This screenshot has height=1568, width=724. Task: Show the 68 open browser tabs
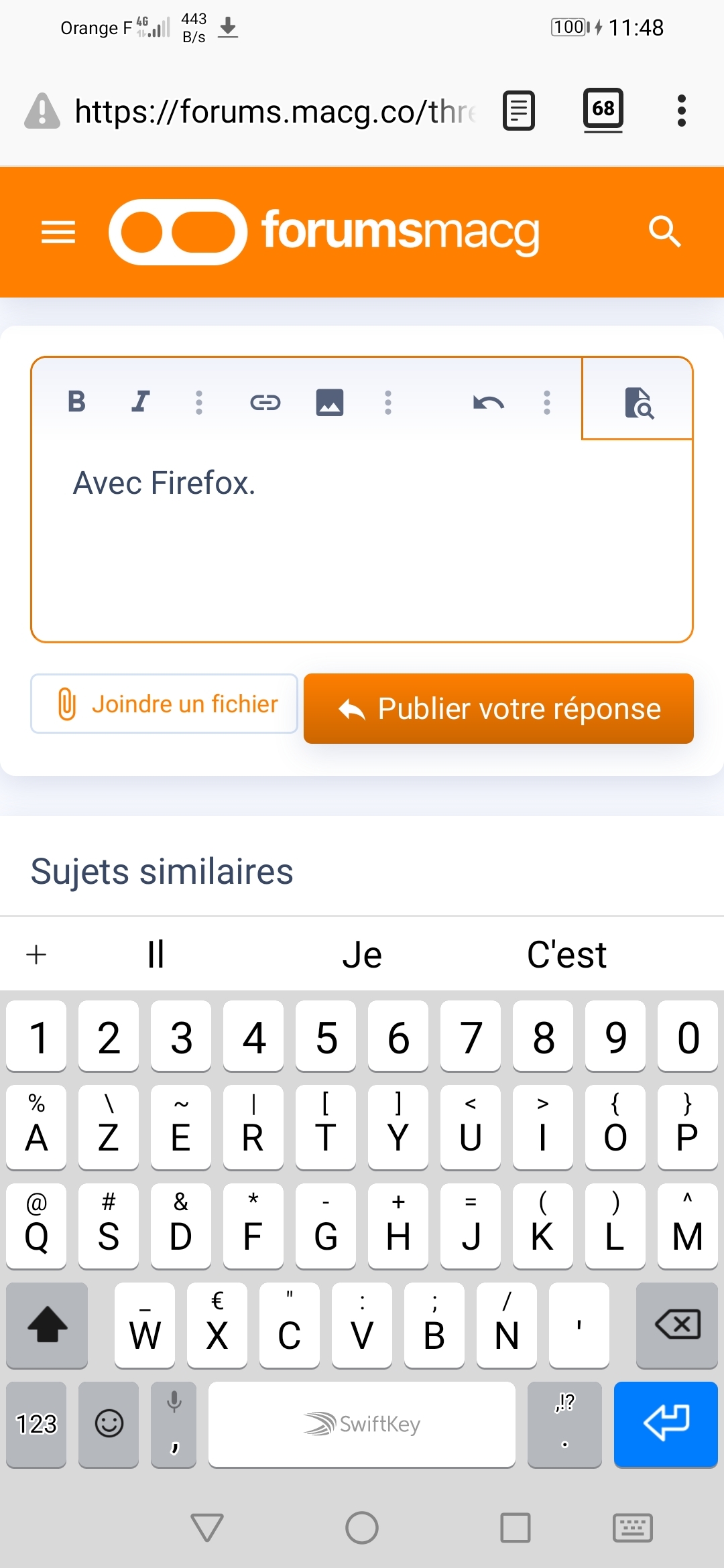[x=603, y=109]
